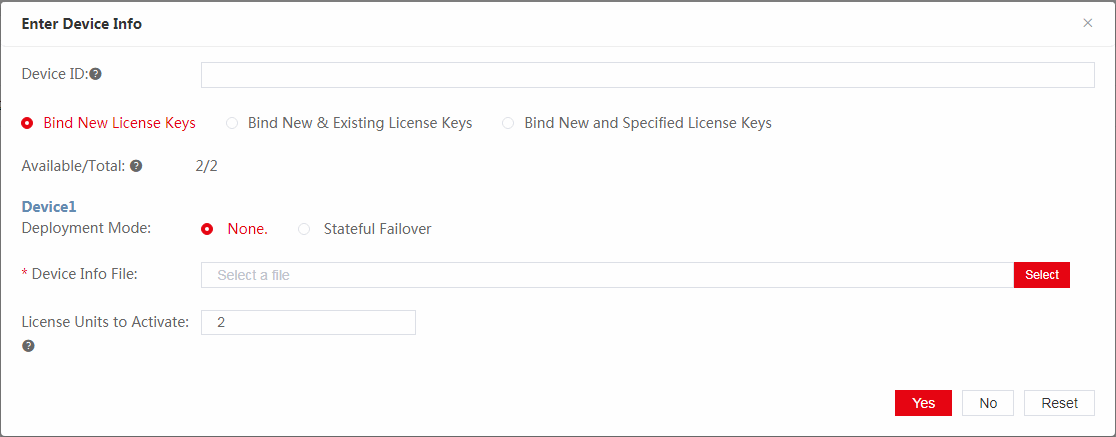1116x437 pixels.
Task: Click the help icon under License Units to Activate
Action: pyautogui.click(x=28, y=346)
